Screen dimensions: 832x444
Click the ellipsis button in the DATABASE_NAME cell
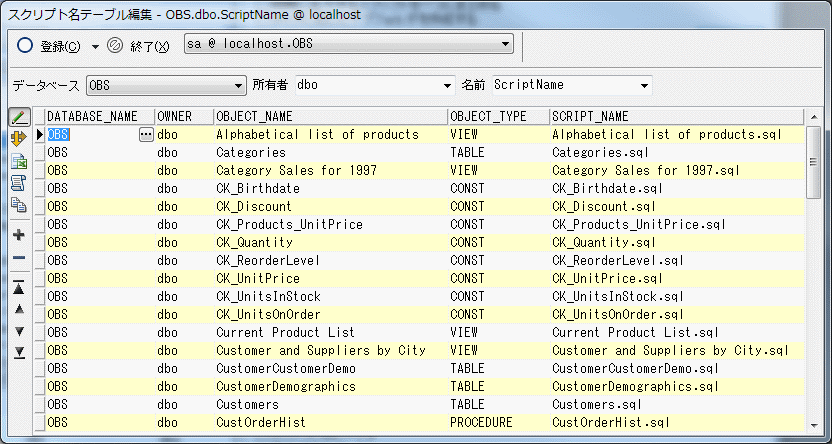[146, 134]
